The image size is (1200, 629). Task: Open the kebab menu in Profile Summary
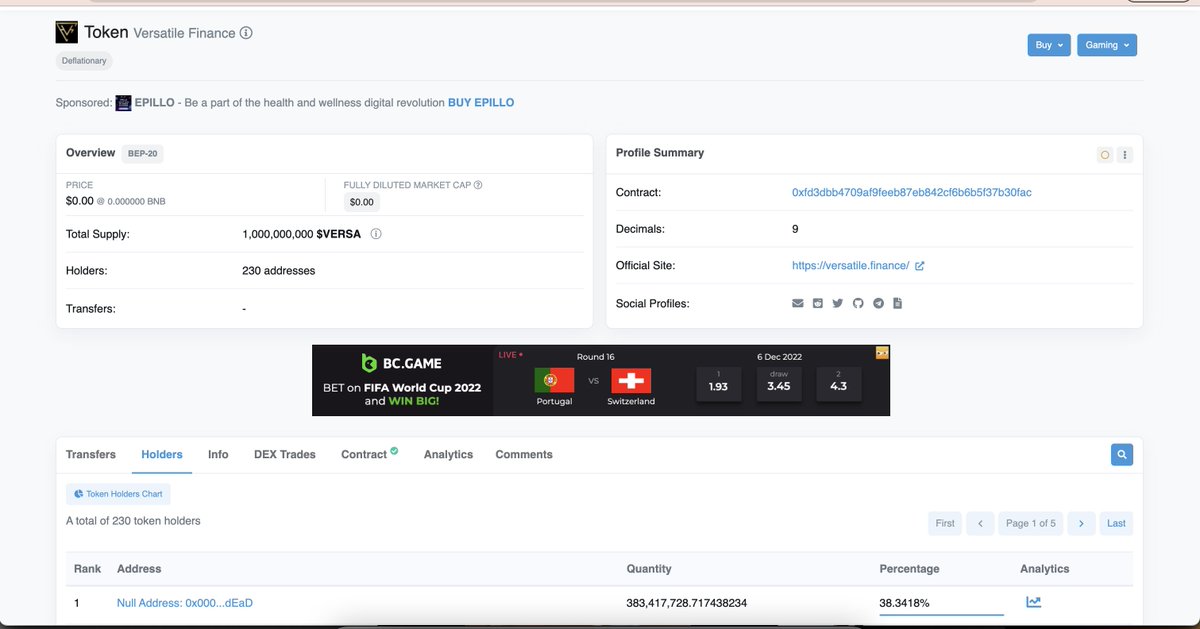(x=1125, y=154)
